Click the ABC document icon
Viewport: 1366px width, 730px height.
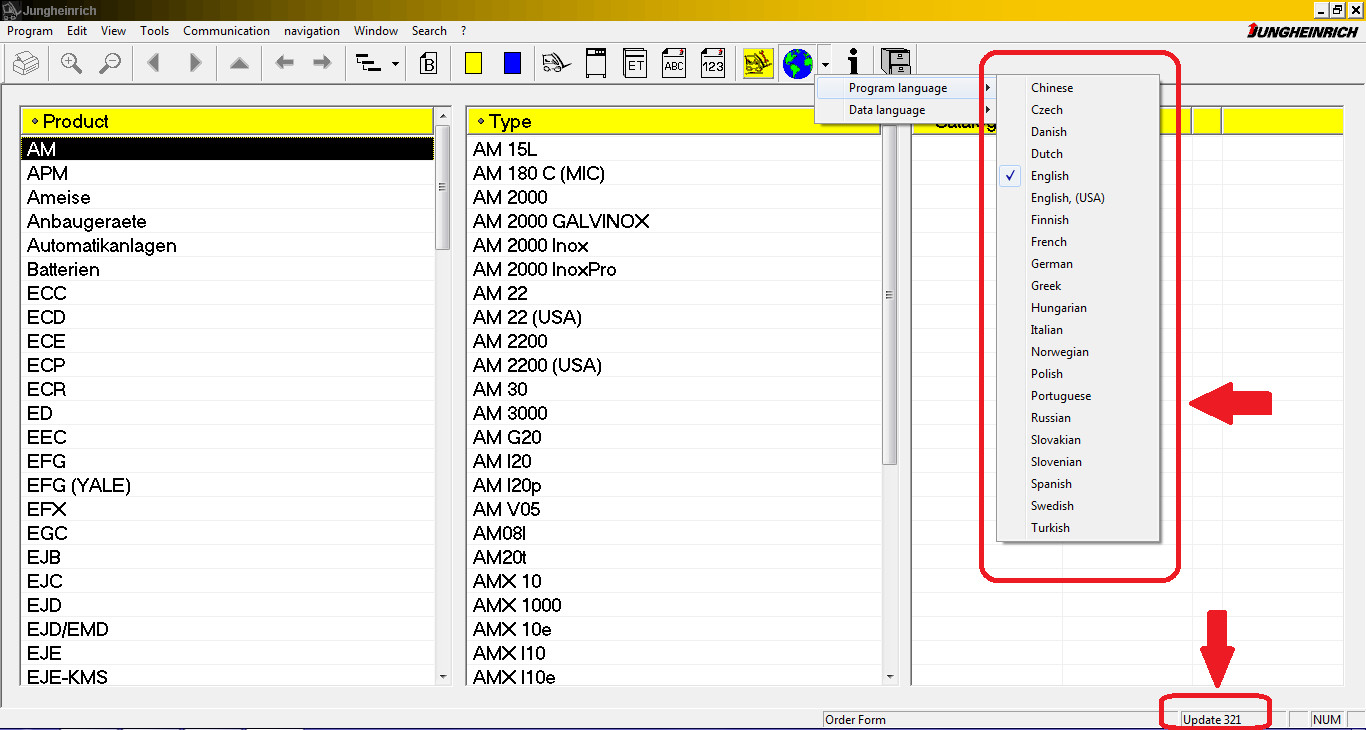pos(674,64)
